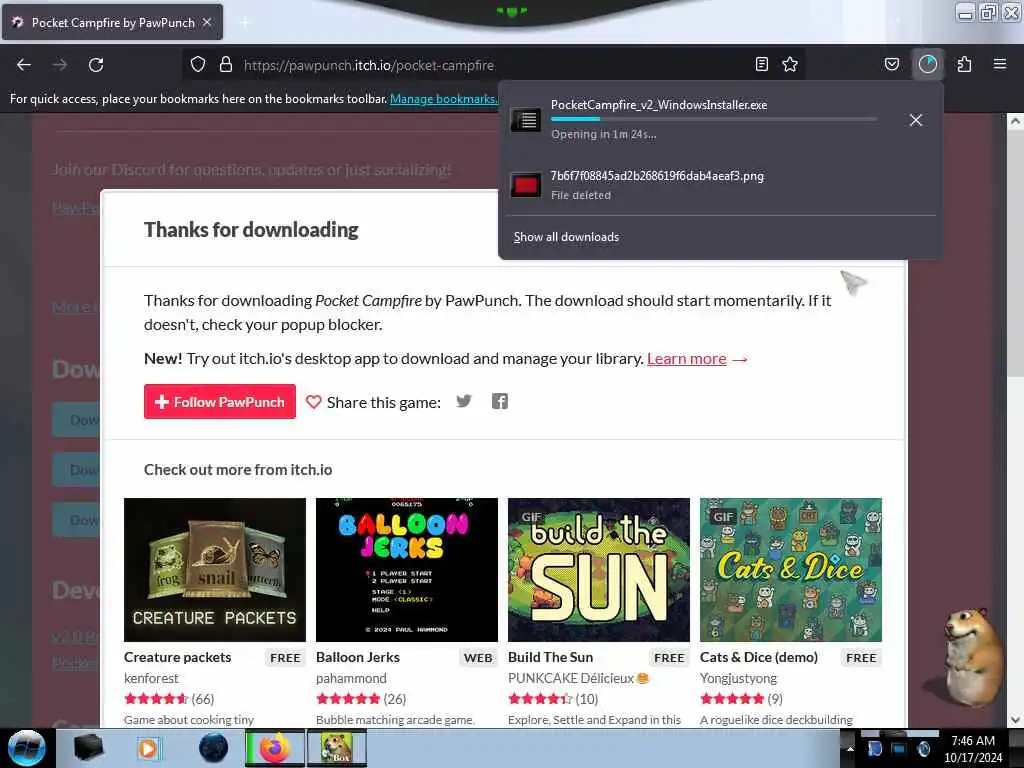
Task: Click the page scrollbar down arrow
Action: (x=1016, y=720)
